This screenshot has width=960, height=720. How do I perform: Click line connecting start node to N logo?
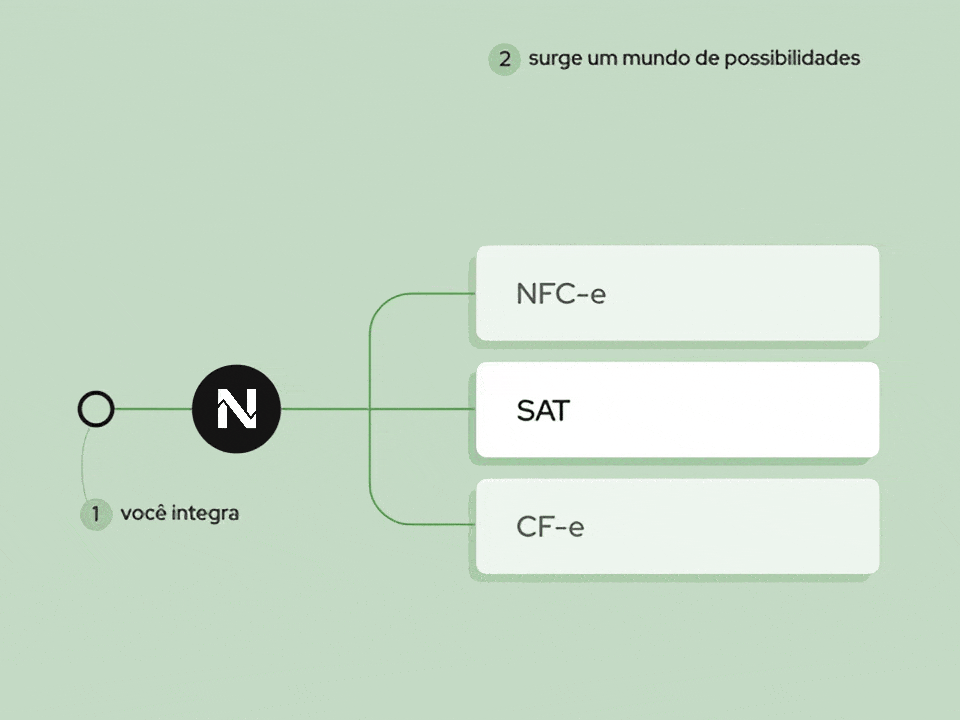pos(152,409)
